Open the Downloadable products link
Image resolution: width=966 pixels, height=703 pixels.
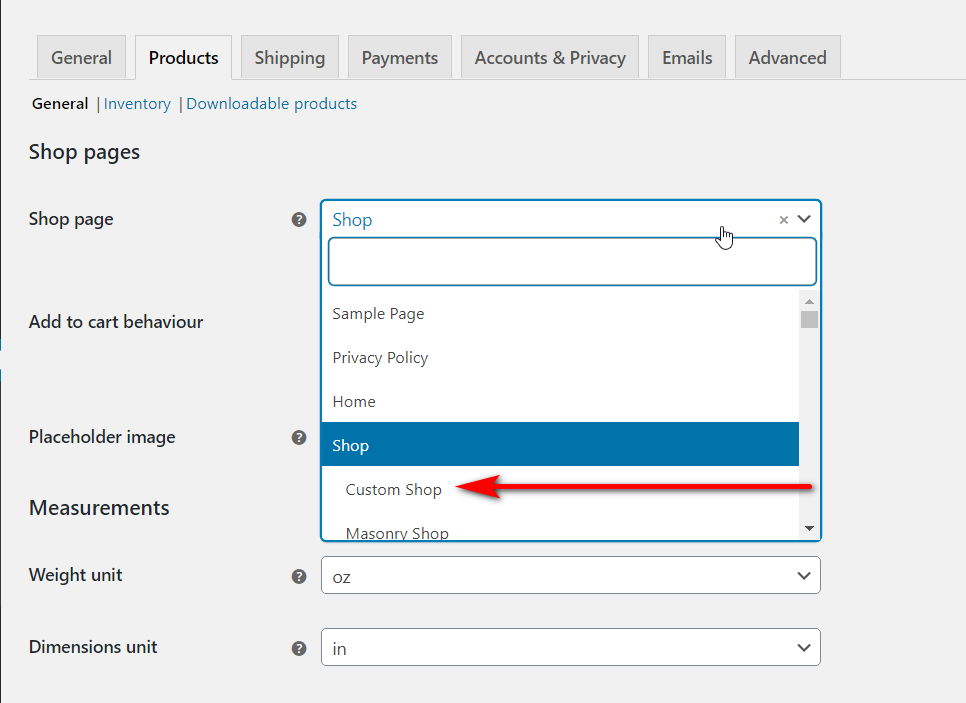tap(272, 104)
